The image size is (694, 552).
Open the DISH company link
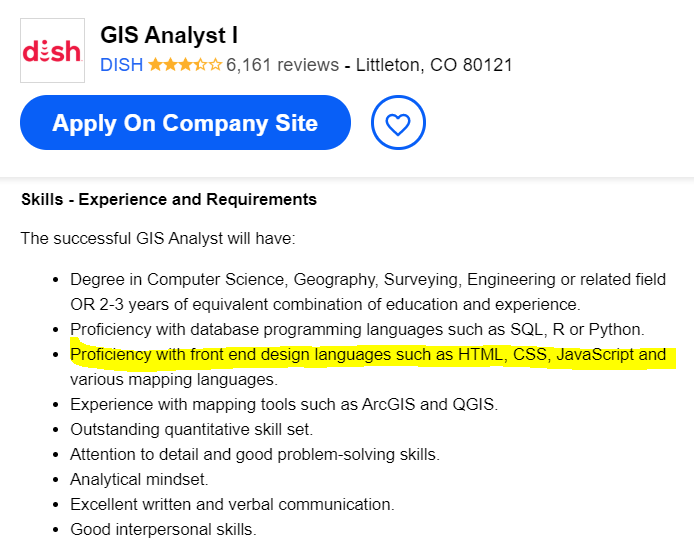(x=121, y=65)
